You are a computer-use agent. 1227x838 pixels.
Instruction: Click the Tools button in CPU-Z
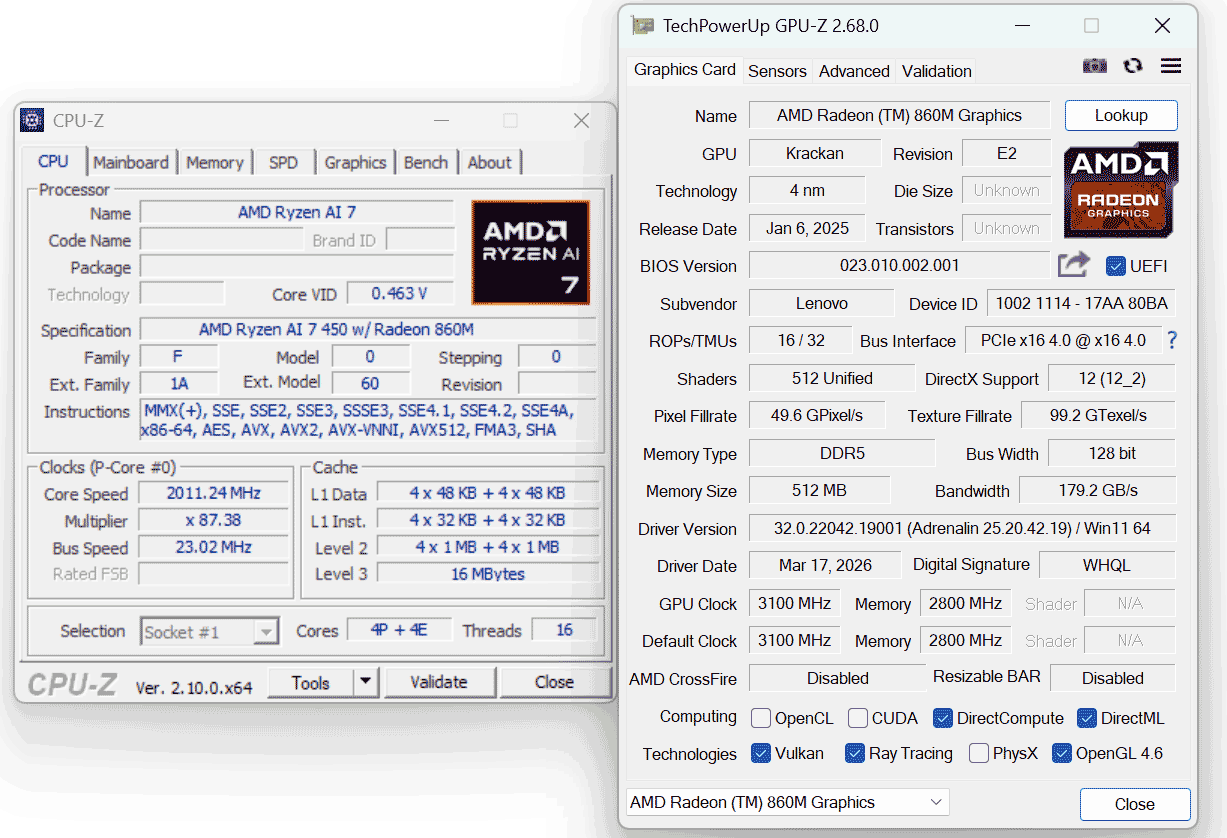tap(310, 682)
